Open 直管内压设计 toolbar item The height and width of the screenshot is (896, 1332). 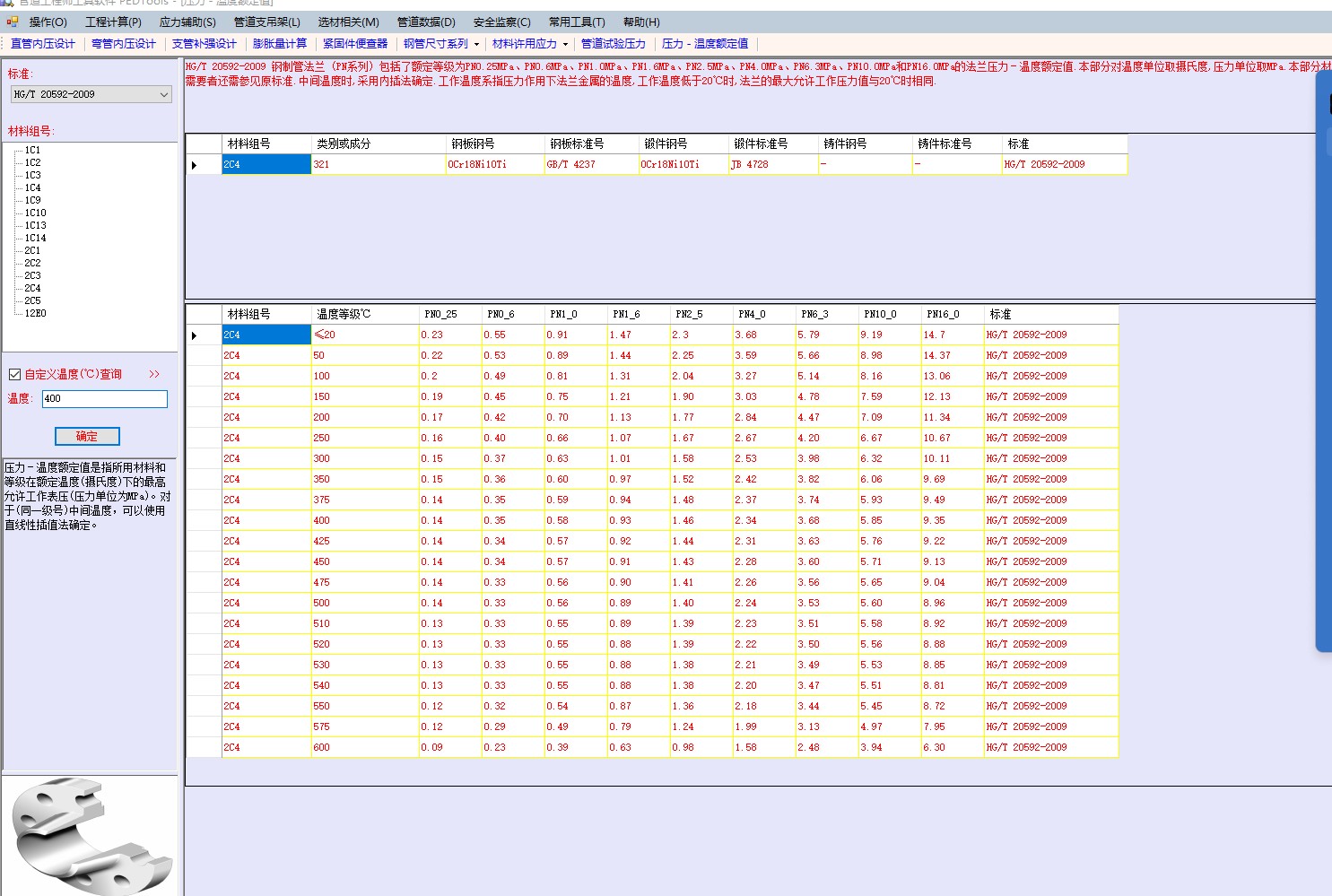pyautogui.click(x=43, y=43)
